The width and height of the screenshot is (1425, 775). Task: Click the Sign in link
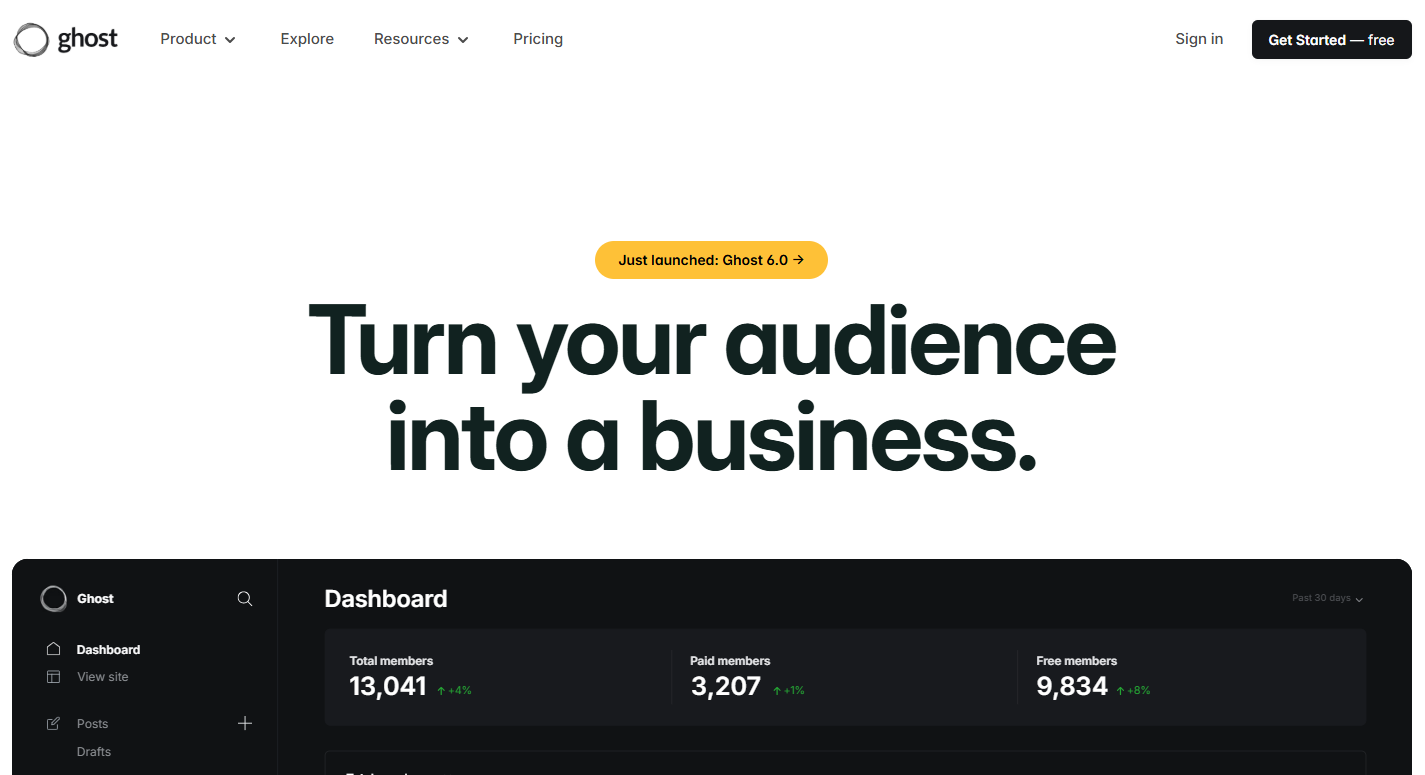(1199, 39)
